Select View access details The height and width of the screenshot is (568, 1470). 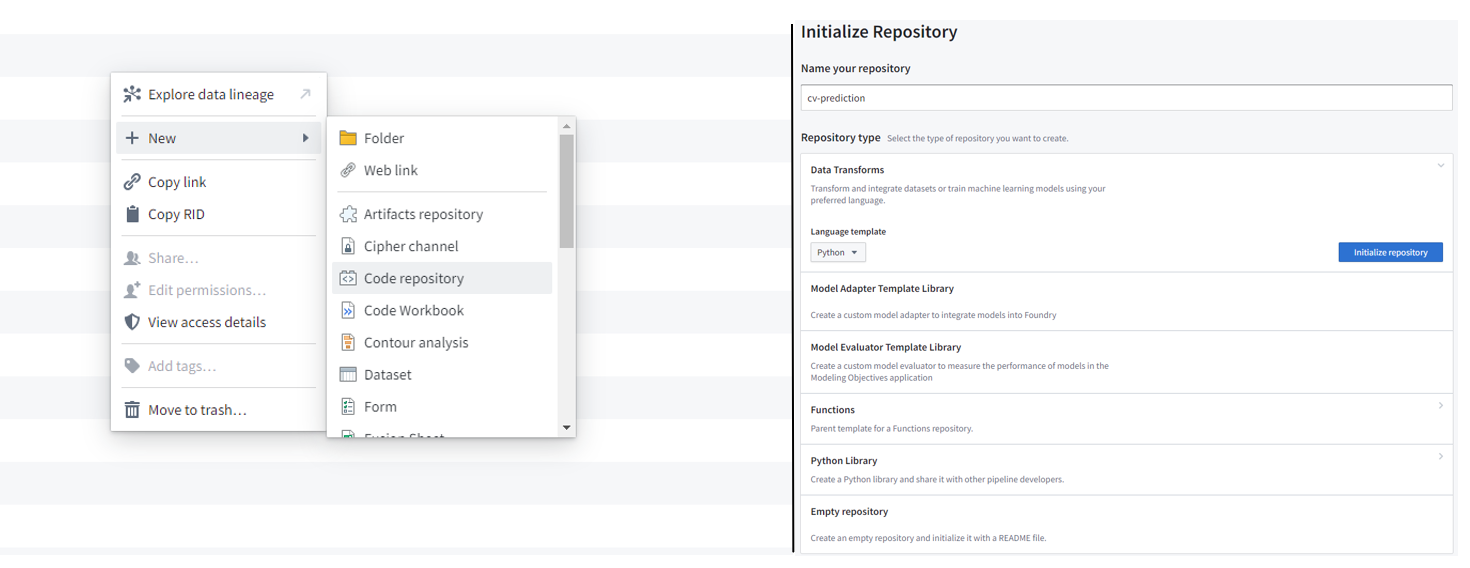pos(218,322)
